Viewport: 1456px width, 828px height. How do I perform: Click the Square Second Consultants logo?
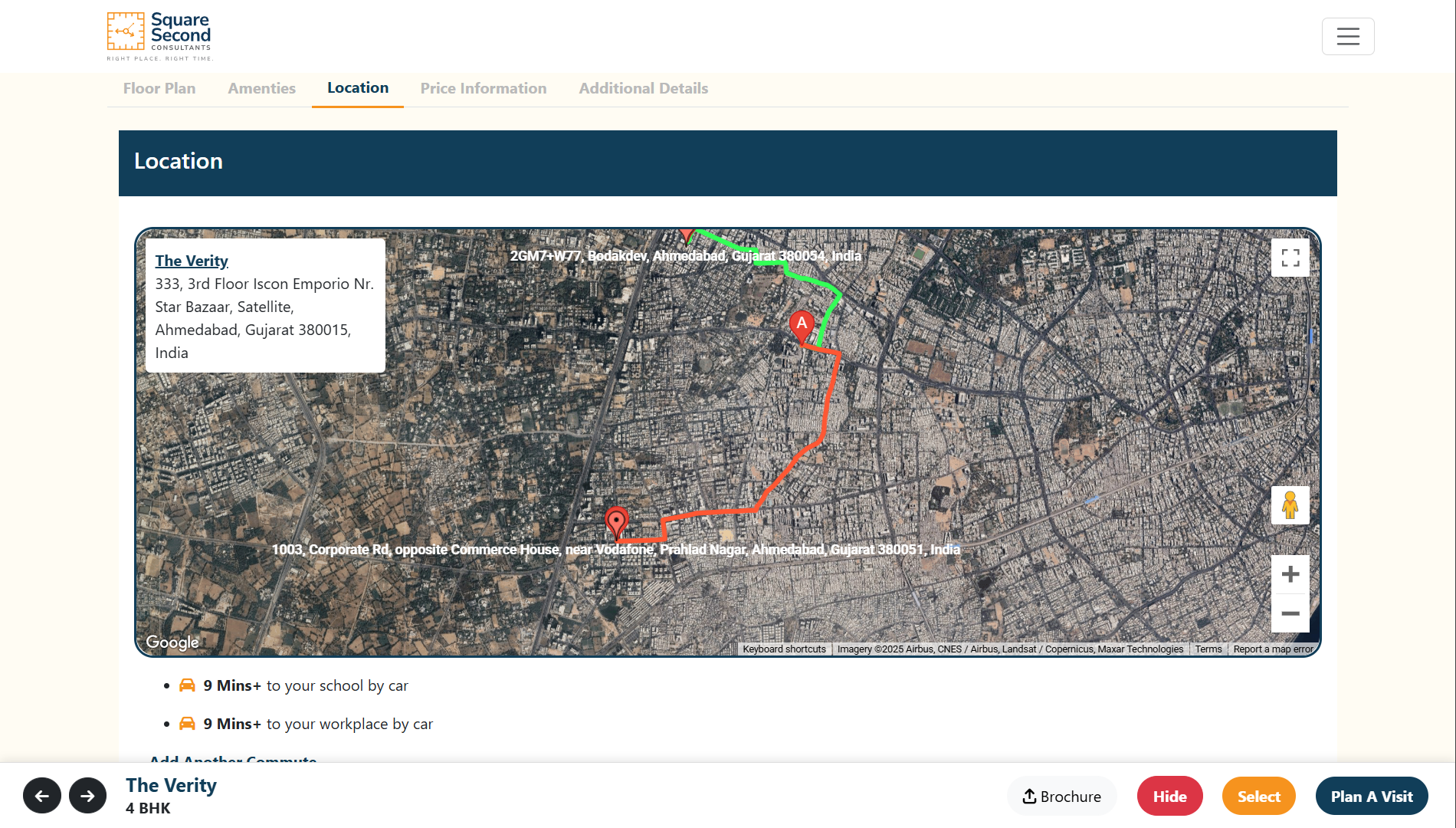pyautogui.click(x=159, y=36)
